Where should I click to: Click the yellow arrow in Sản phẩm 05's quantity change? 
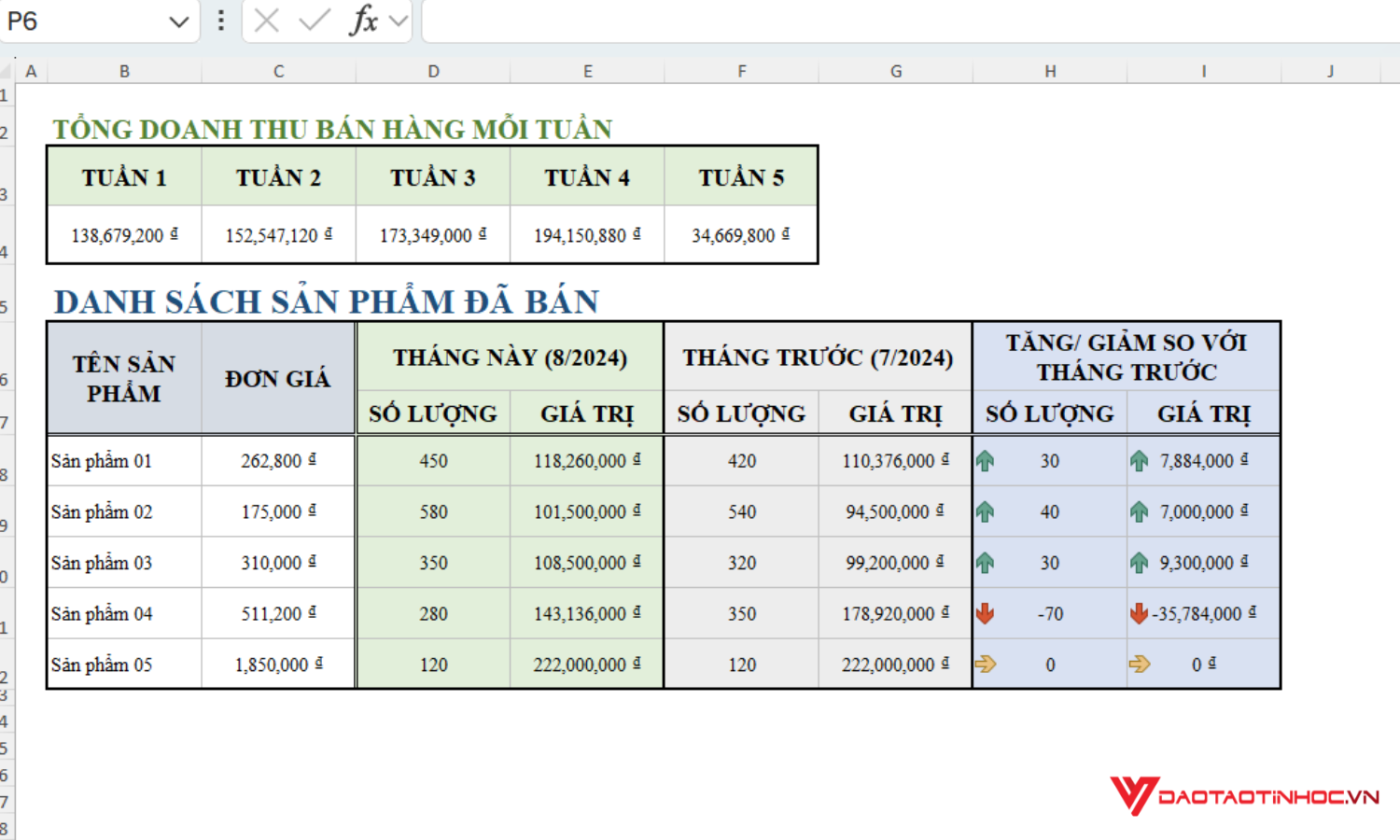[x=985, y=665]
